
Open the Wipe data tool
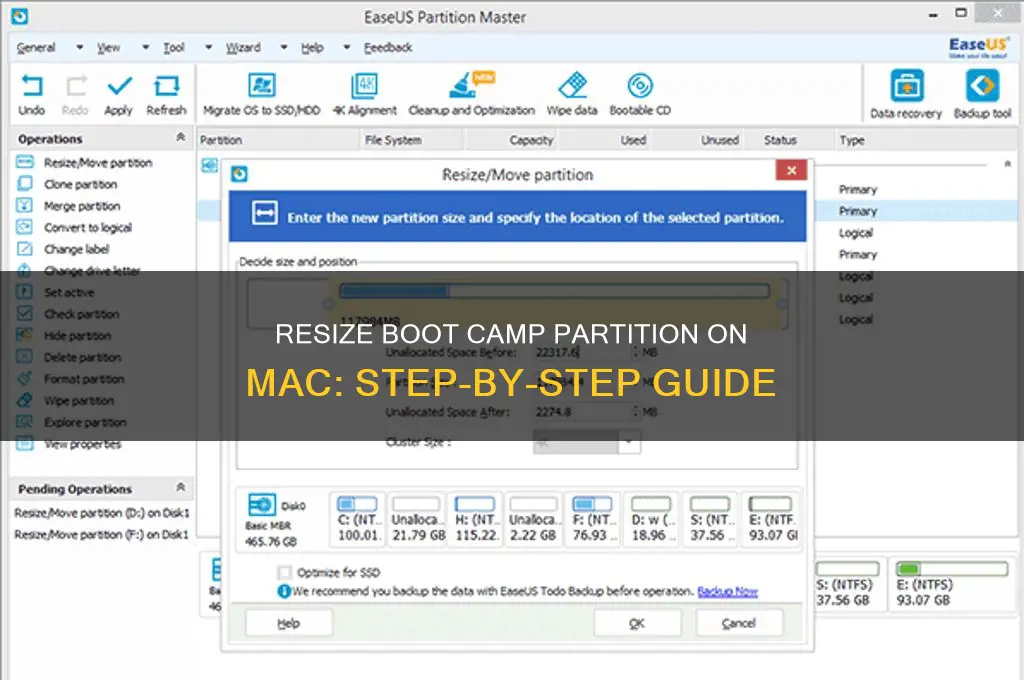[572, 95]
